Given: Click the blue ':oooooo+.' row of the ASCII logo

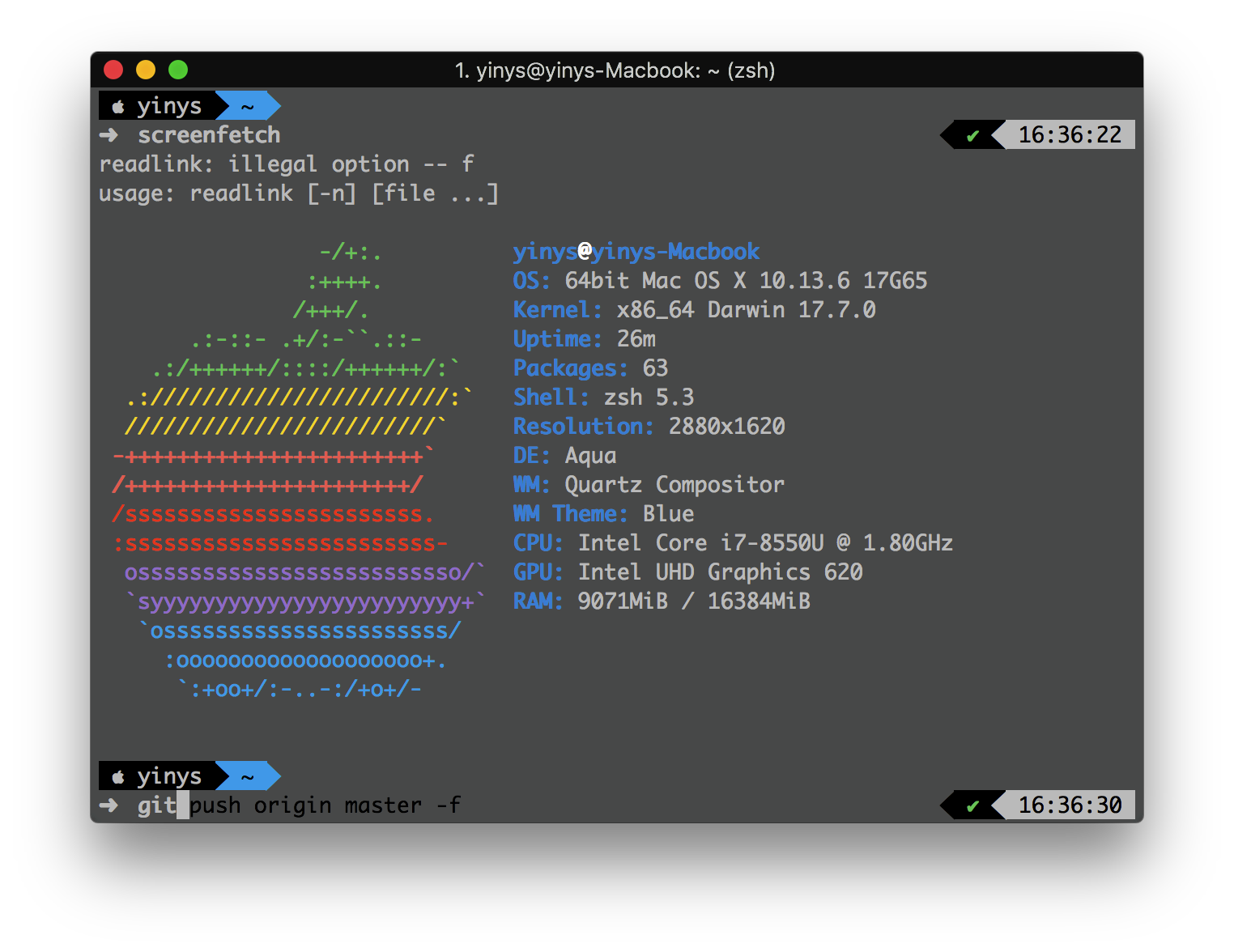Looking at the screenshot, I should [x=305, y=661].
